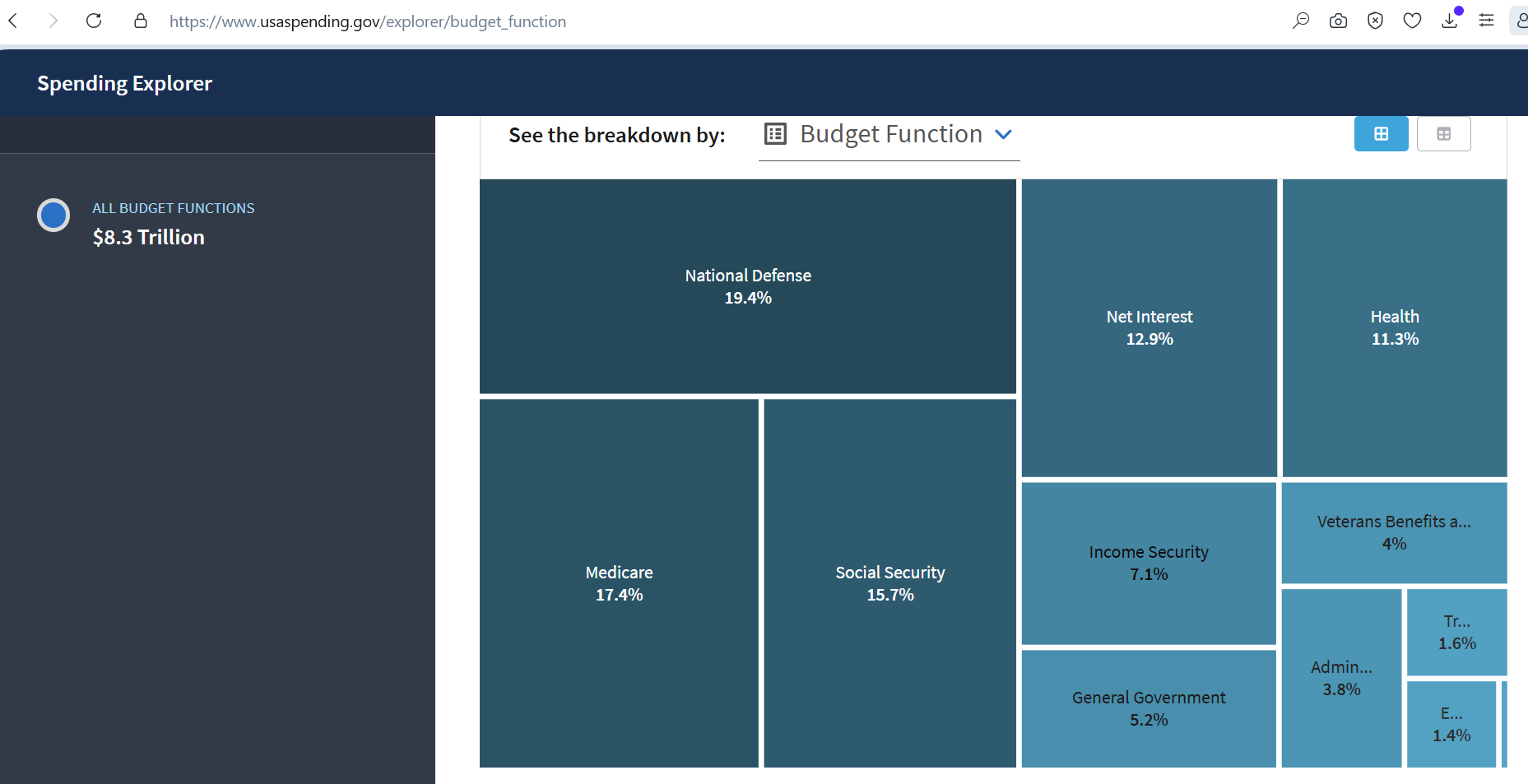Open the Budget Function breakdown dropdown
1528x784 pixels.
coord(889,134)
